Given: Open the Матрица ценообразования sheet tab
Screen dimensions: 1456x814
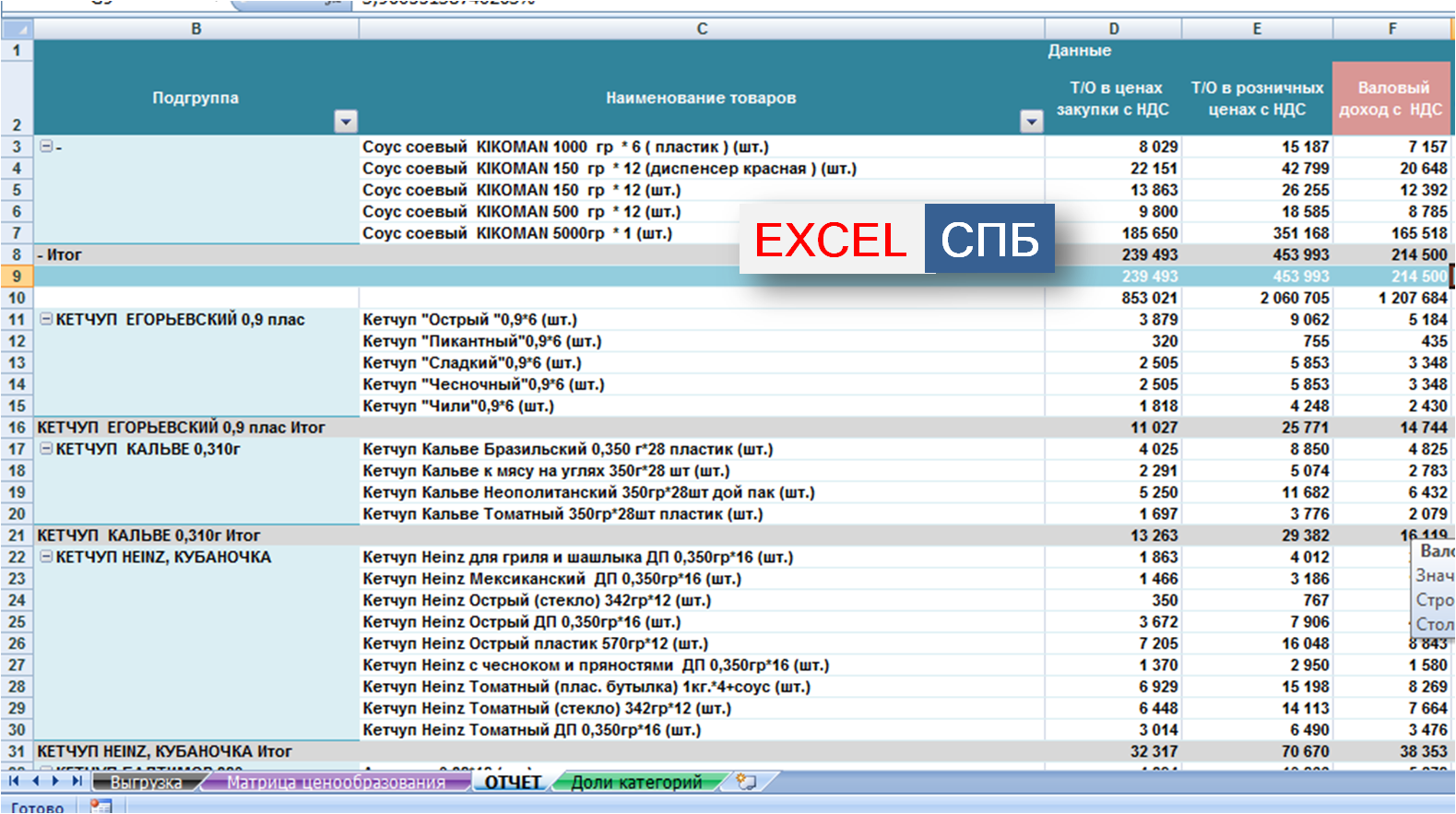Looking at the screenshot, I should click(x=336, y=783).
